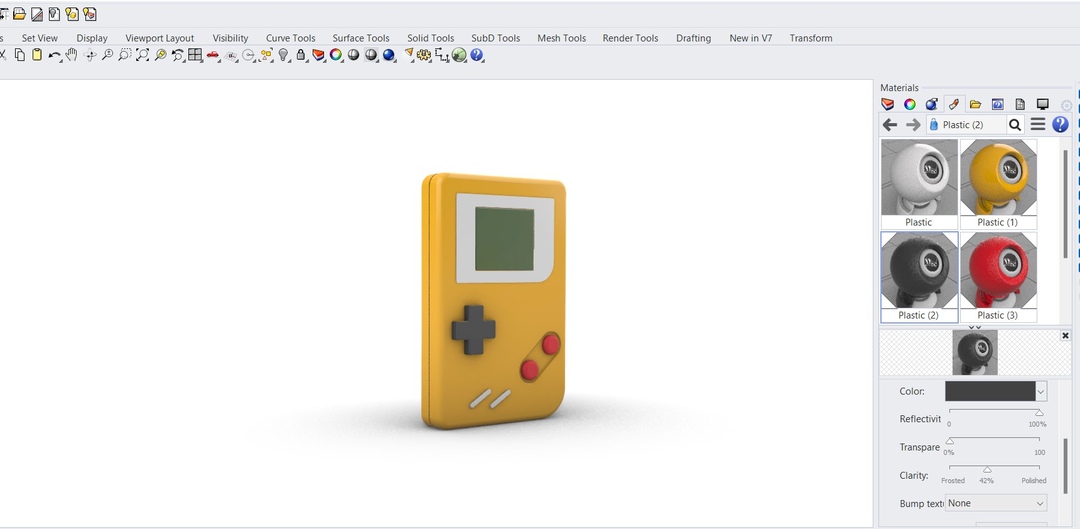This screenshot has height=529, width=1080.
Task: Open the Transform toolbar tab
Action: point(811,38)
